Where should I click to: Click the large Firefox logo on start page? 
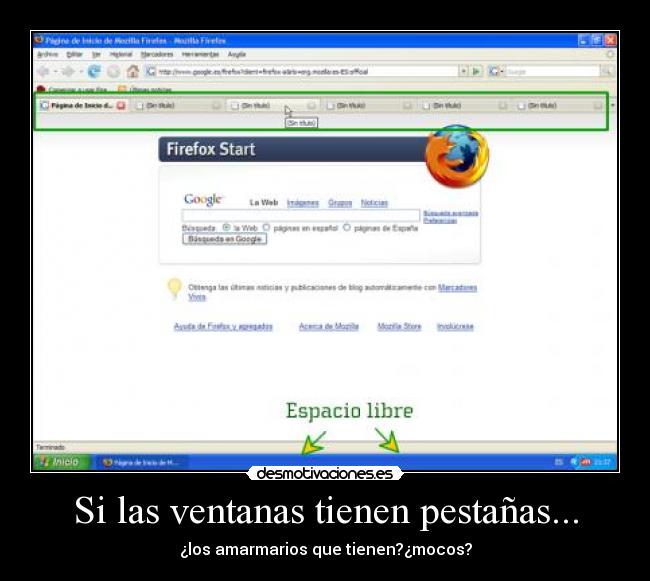tap(457, 157)
